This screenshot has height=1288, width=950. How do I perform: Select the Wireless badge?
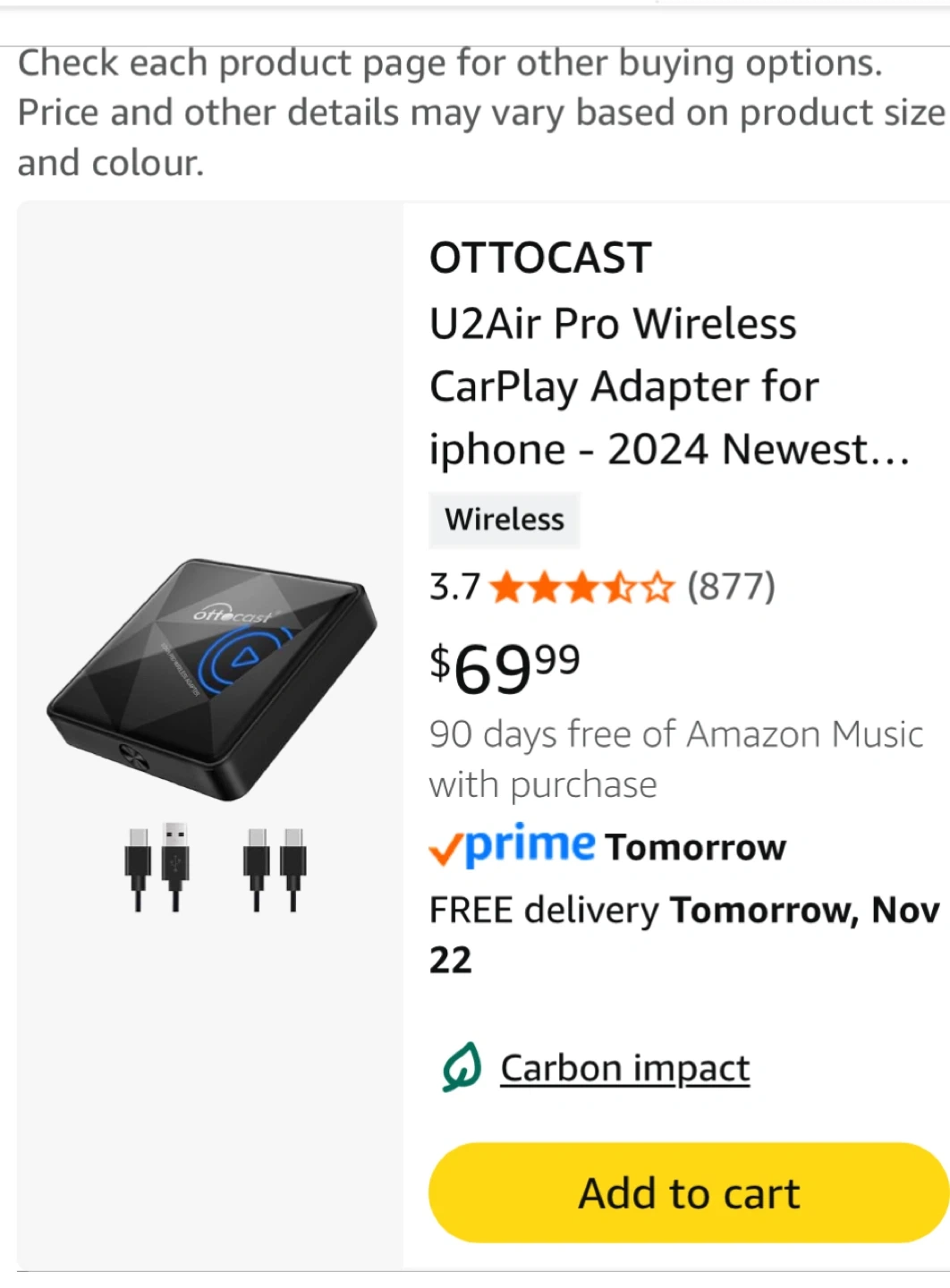(x=505, y=520)
